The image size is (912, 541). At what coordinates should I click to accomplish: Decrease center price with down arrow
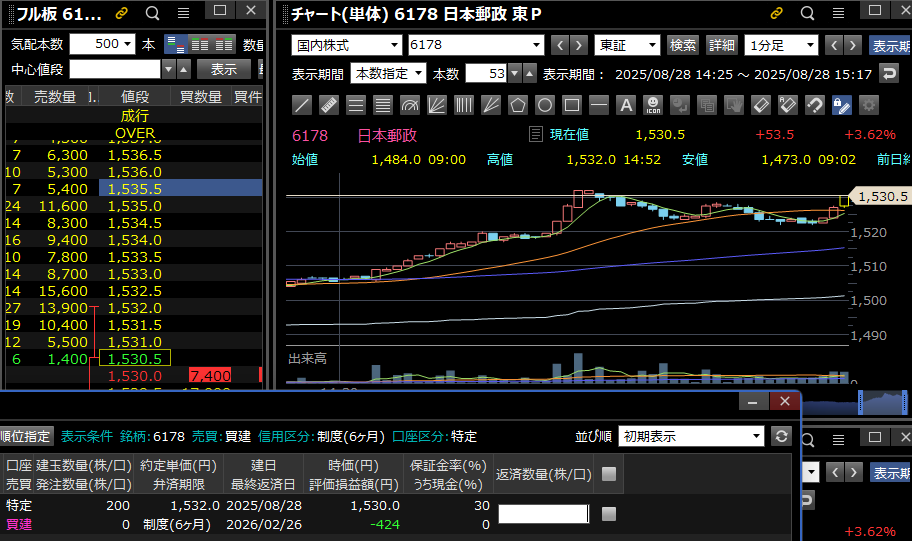click(x=169, y=69)
